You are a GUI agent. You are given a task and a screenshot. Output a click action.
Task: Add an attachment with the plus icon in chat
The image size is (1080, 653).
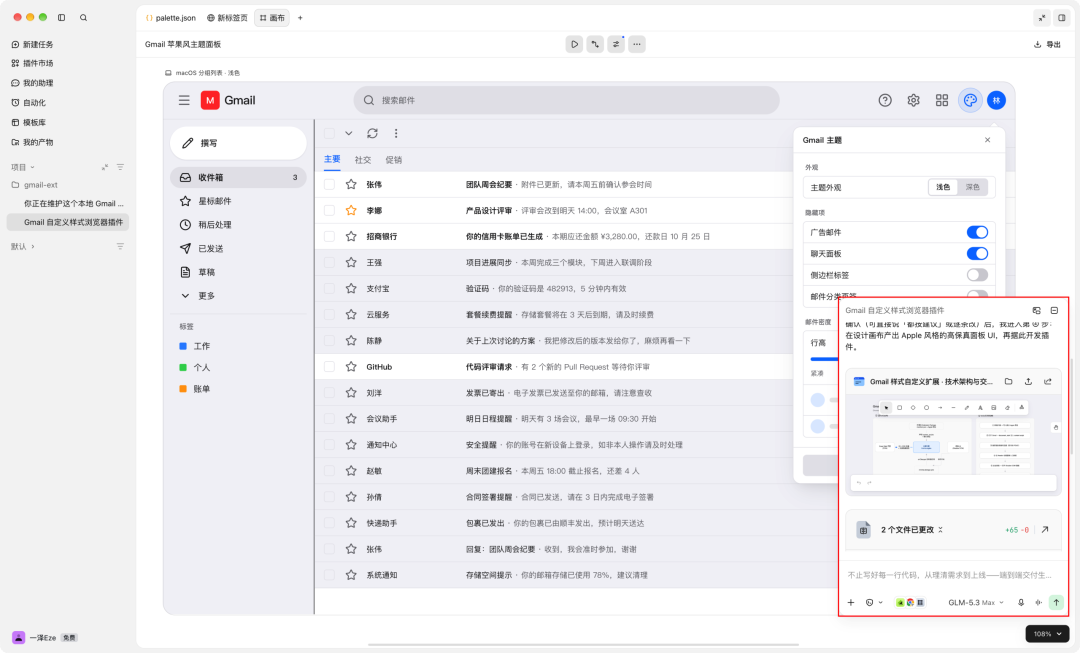(x=851, y=603)
